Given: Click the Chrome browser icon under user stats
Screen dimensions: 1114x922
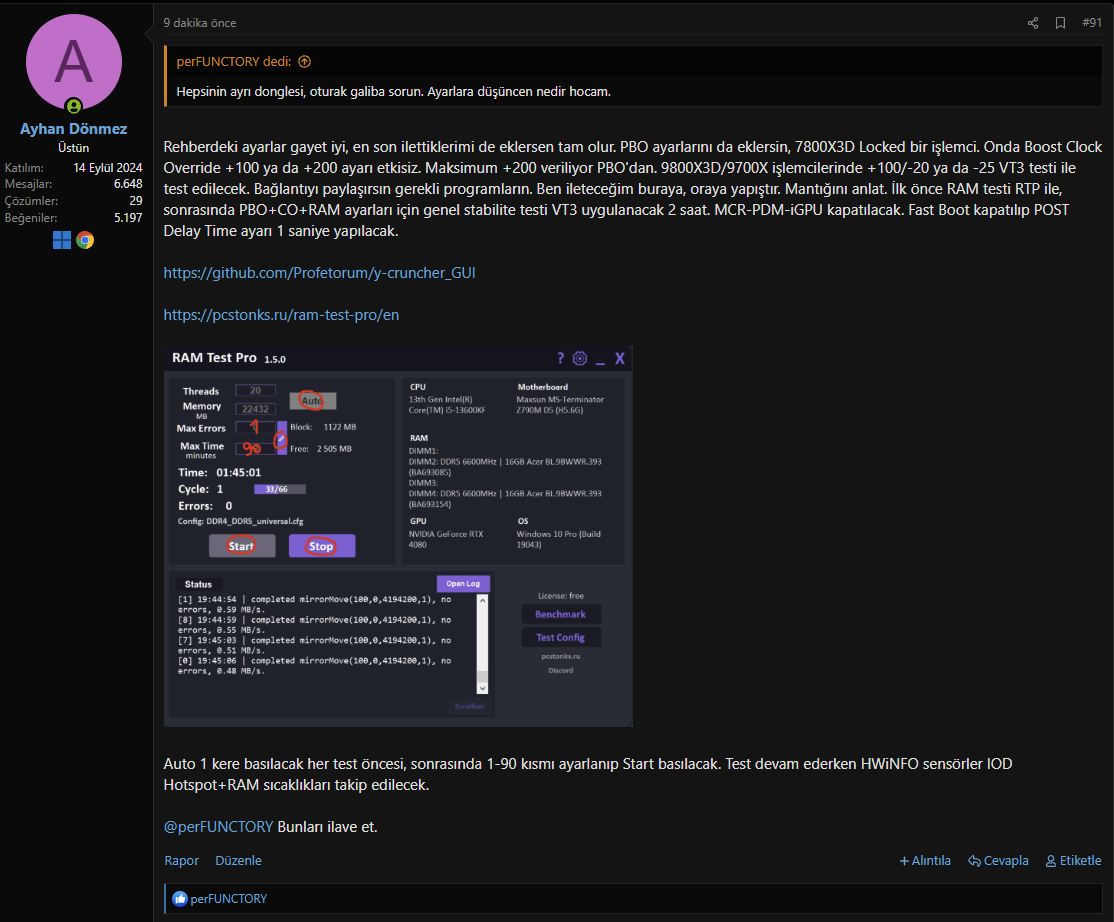Looking at the screenshot, I should pos(85,240).
